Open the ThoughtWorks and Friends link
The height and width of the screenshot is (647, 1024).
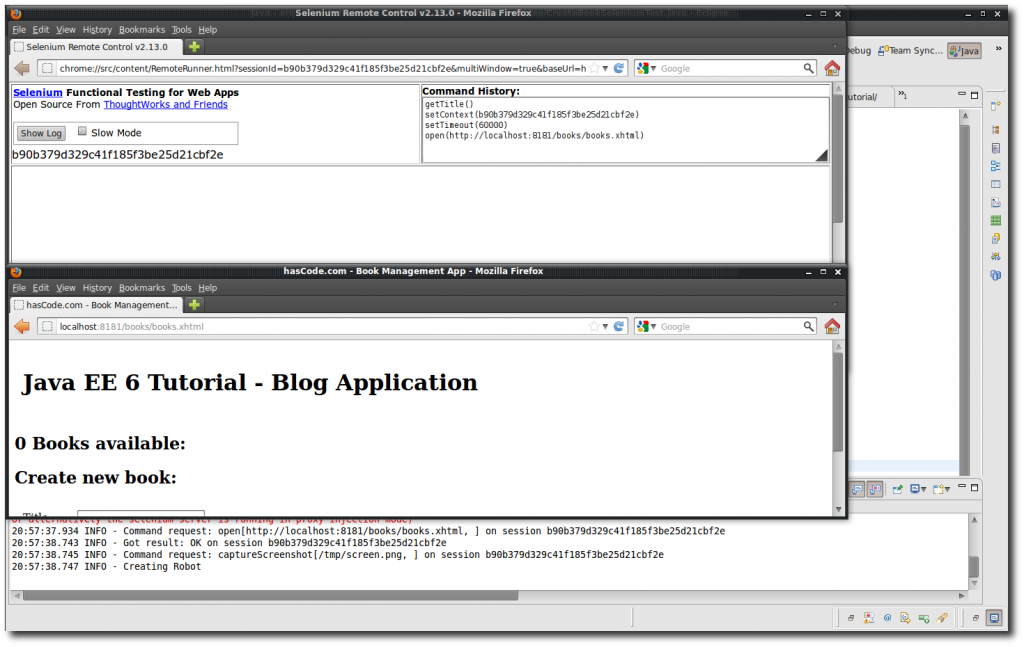point(165,104)
